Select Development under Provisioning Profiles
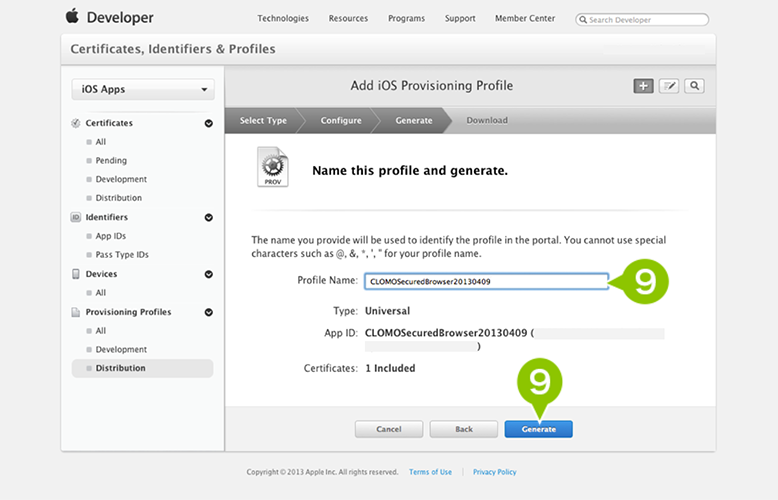 coord(121,350)
